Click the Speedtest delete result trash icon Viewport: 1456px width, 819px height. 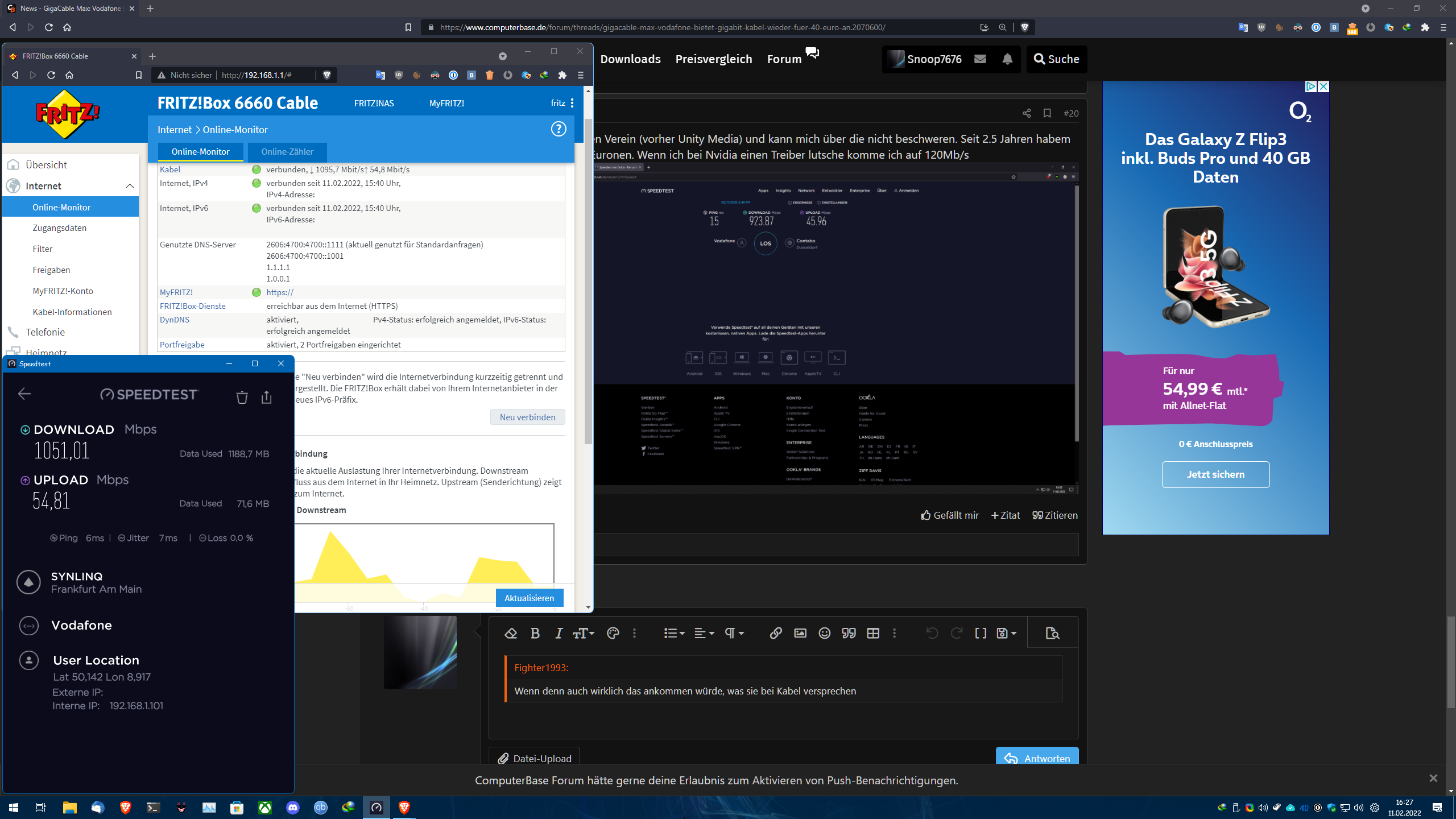[x=242, y=397]
